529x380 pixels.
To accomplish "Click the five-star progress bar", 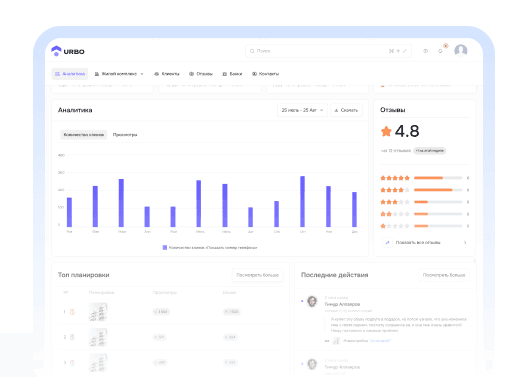I will pyautogui.click(x=438, y=178).
